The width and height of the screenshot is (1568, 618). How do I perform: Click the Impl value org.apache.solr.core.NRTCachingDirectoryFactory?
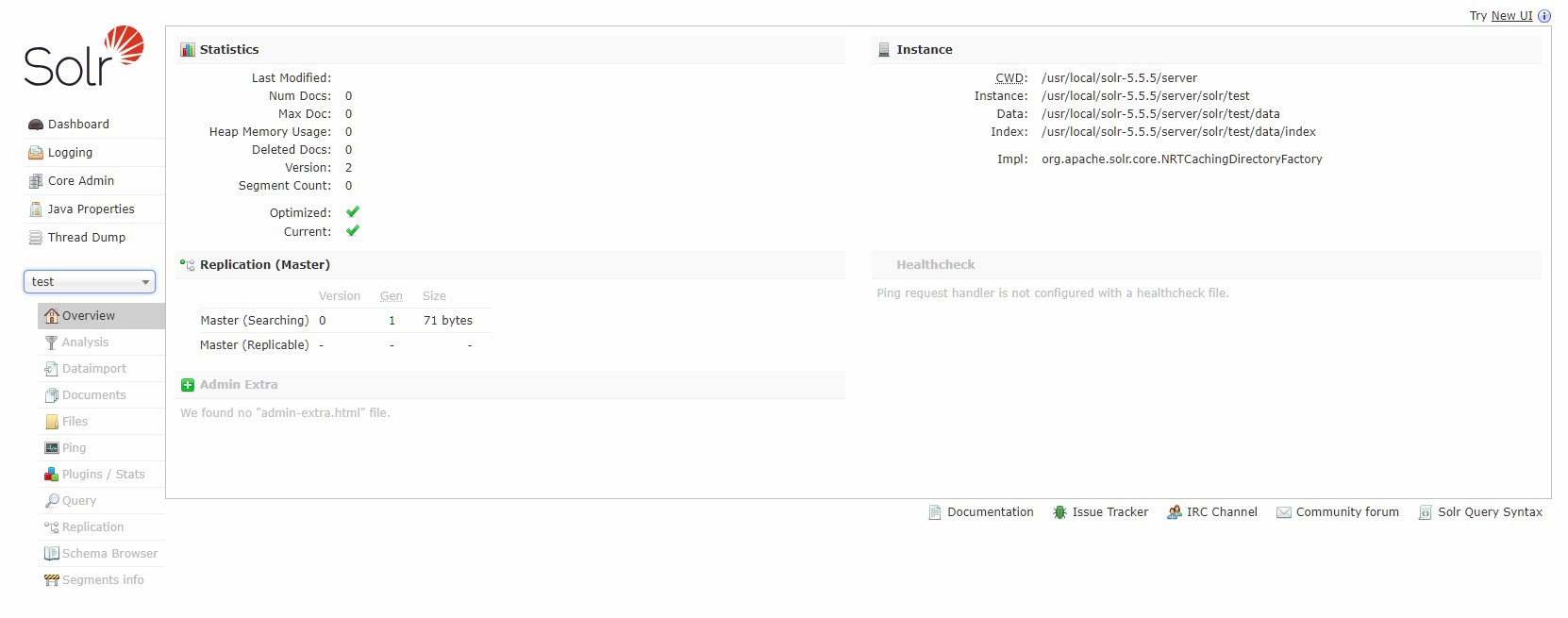(x=1182, y=159)
